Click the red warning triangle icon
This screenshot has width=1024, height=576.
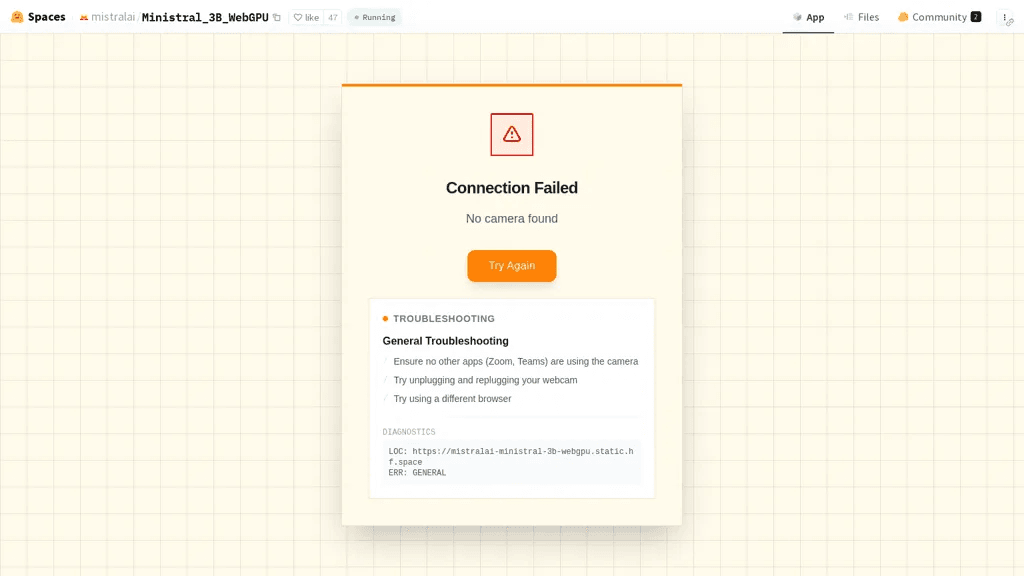(512, 135)
